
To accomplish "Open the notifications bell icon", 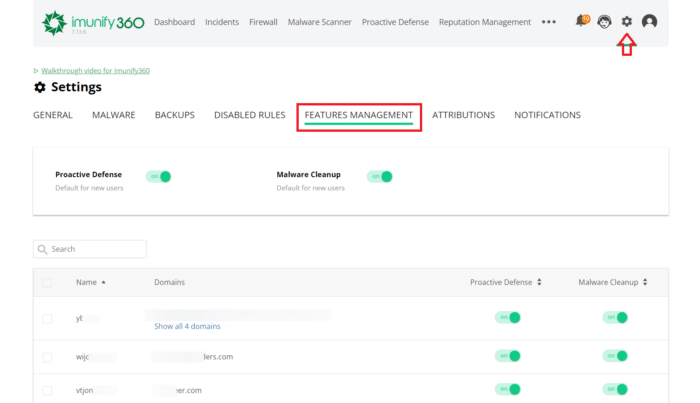I will coord(580,21).
